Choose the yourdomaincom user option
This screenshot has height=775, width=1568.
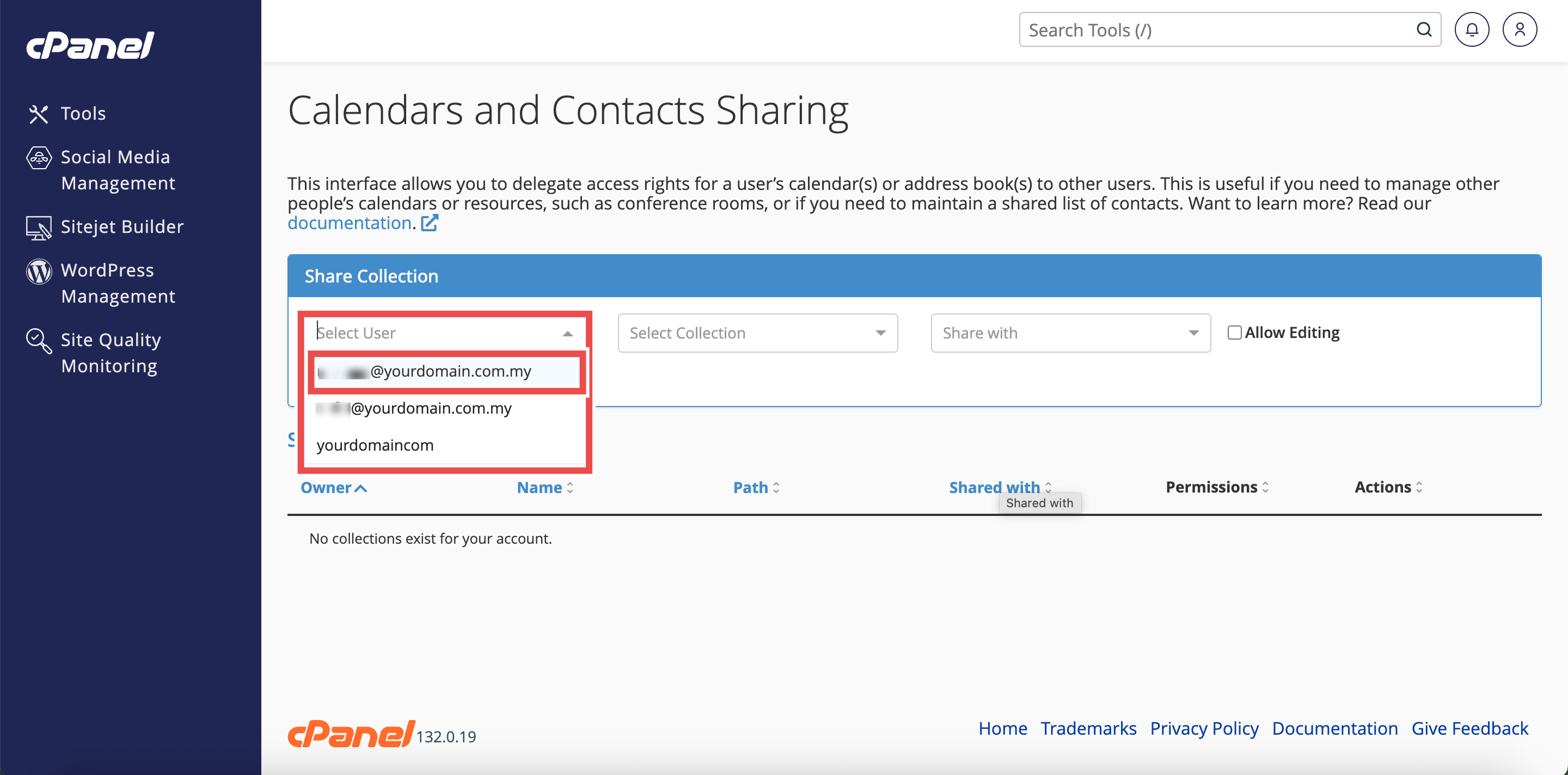(x=375, y=445)
